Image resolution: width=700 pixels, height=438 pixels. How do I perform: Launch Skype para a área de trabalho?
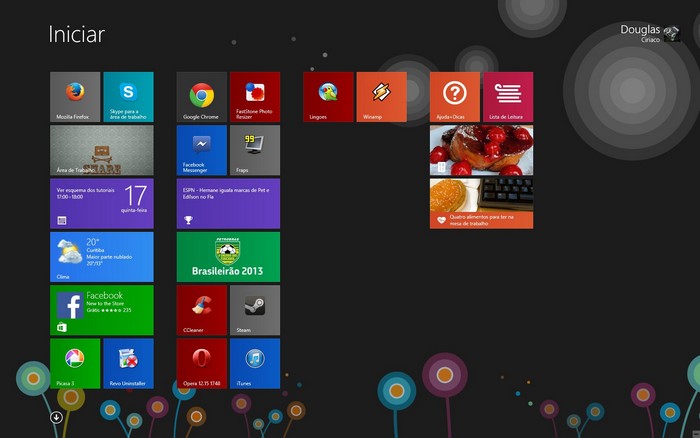128,97
